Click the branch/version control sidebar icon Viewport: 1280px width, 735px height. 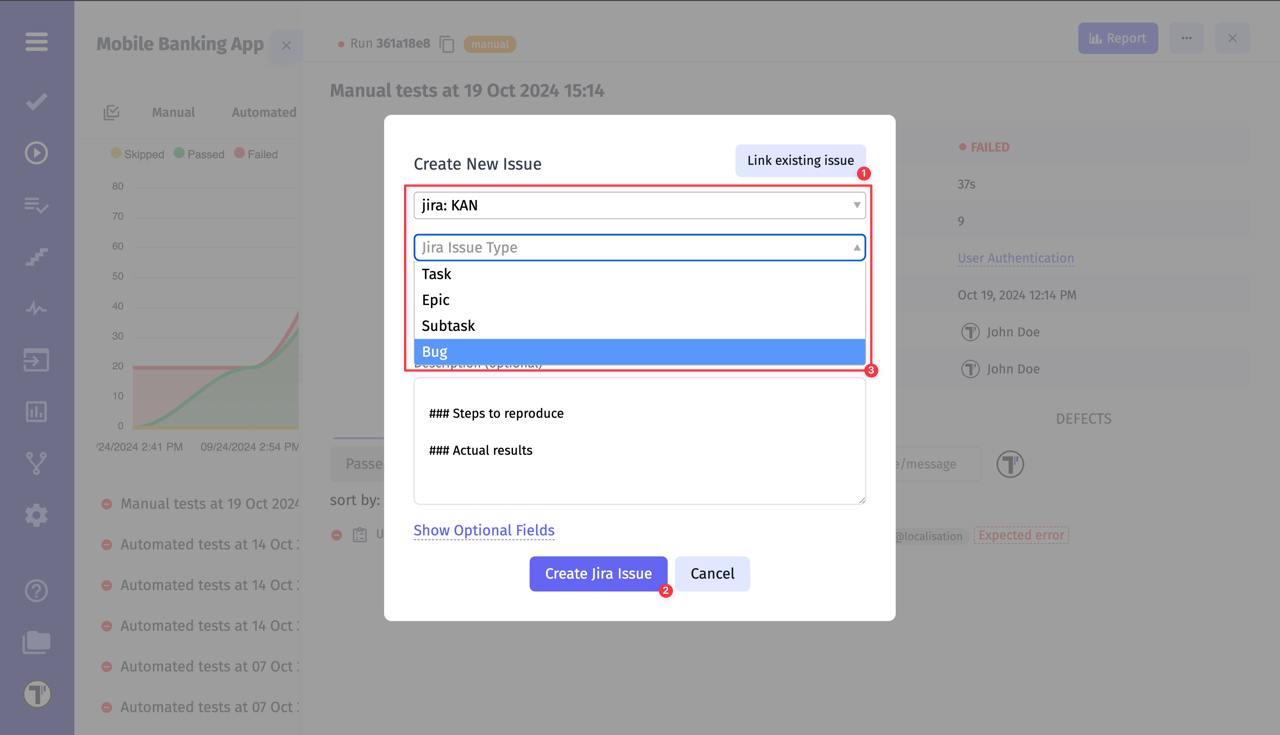pyautogui.click(x=36, y=462)
